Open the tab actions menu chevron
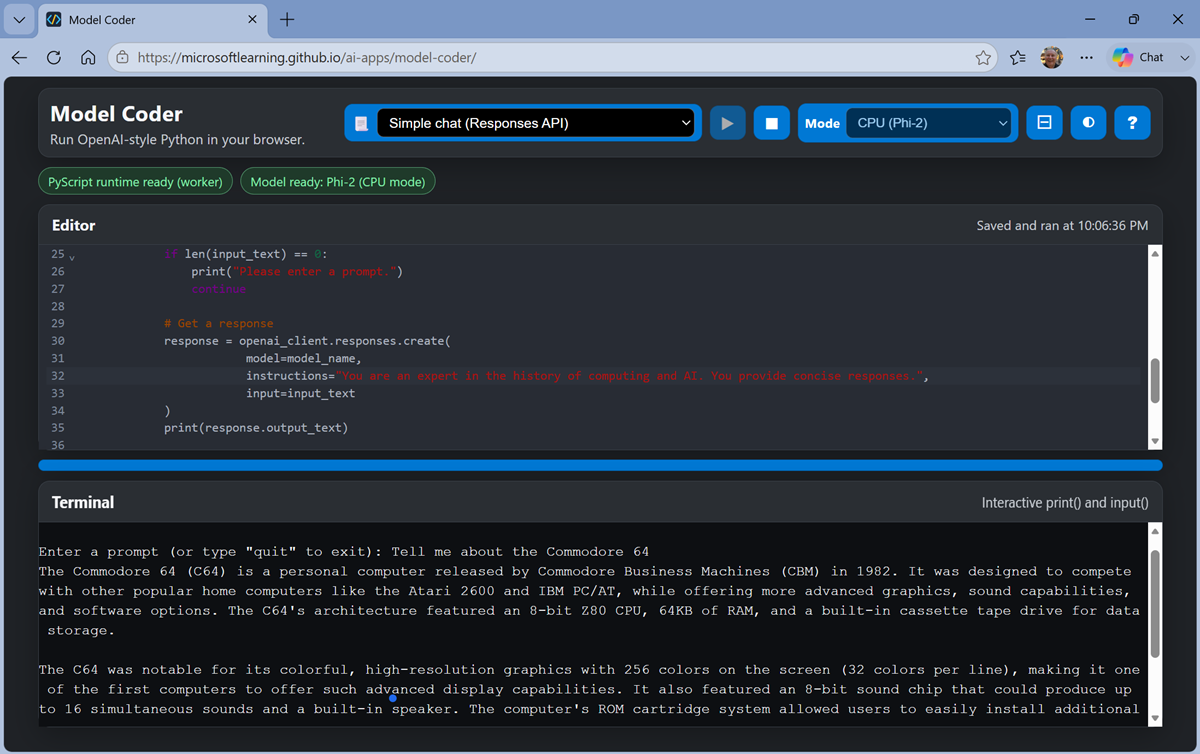This screenshot has height=754, width=1200. (x=19, y=19)
